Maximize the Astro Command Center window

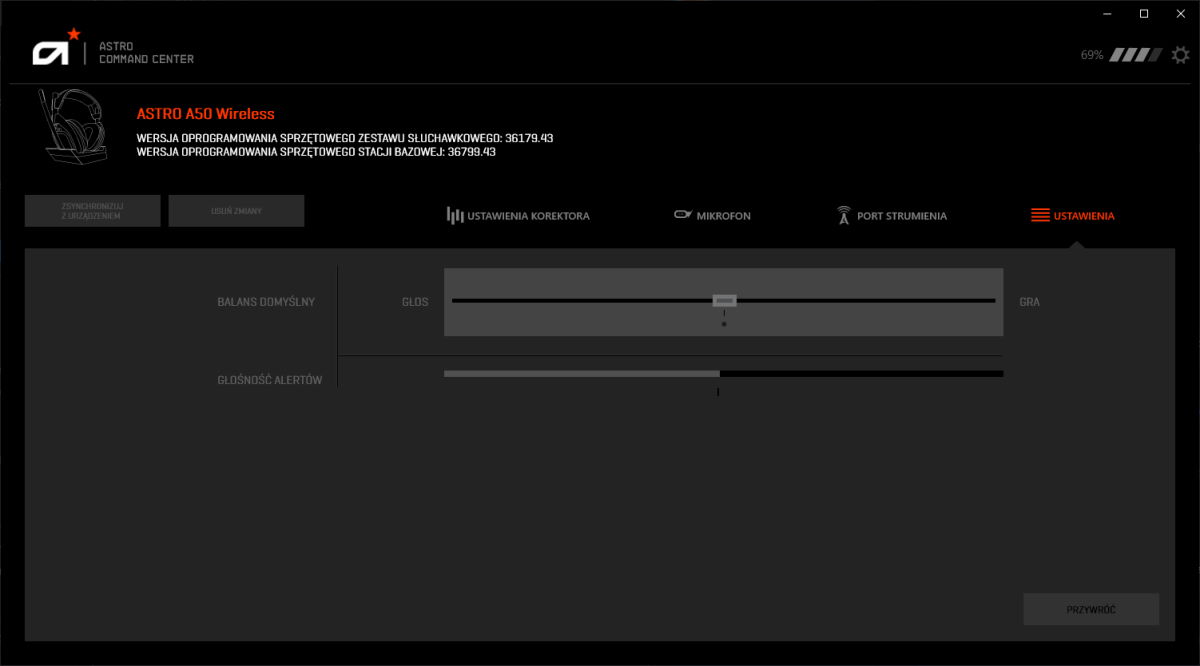[1144, 13]
